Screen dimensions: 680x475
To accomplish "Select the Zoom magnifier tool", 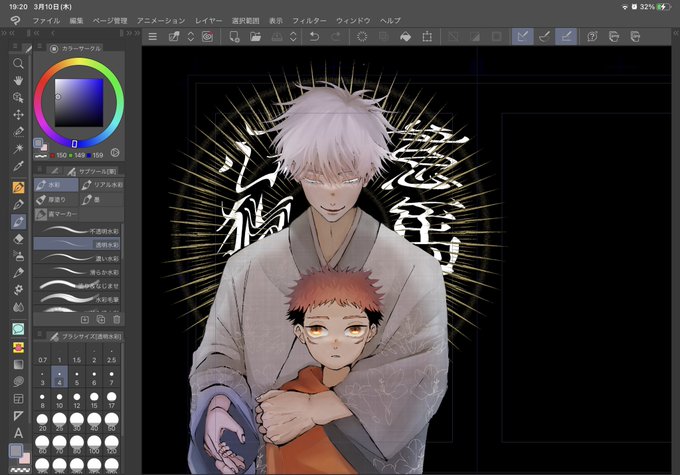I will pos(18,63).
